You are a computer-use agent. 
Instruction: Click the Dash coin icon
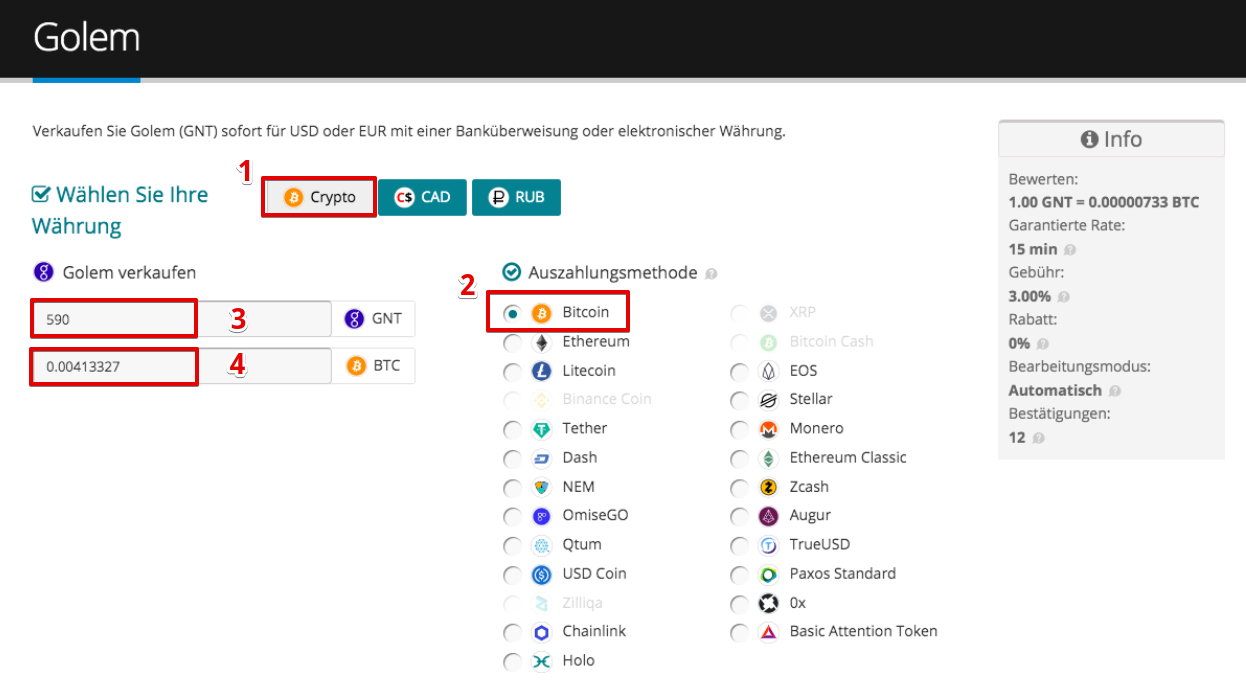[x=542, y=458]
